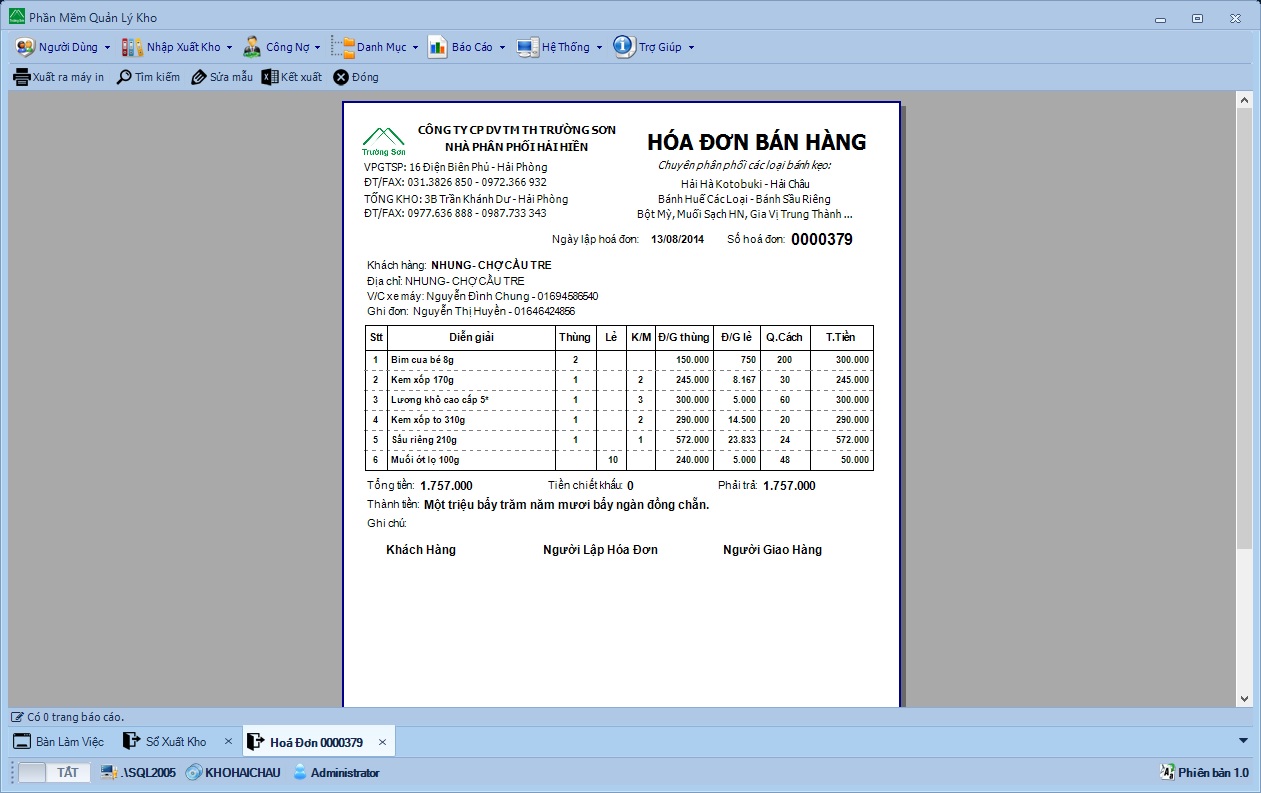Expand the Người Dùng dropdown menu
Viewport: 1261px width, 793px height.
(x=107, y=47)
